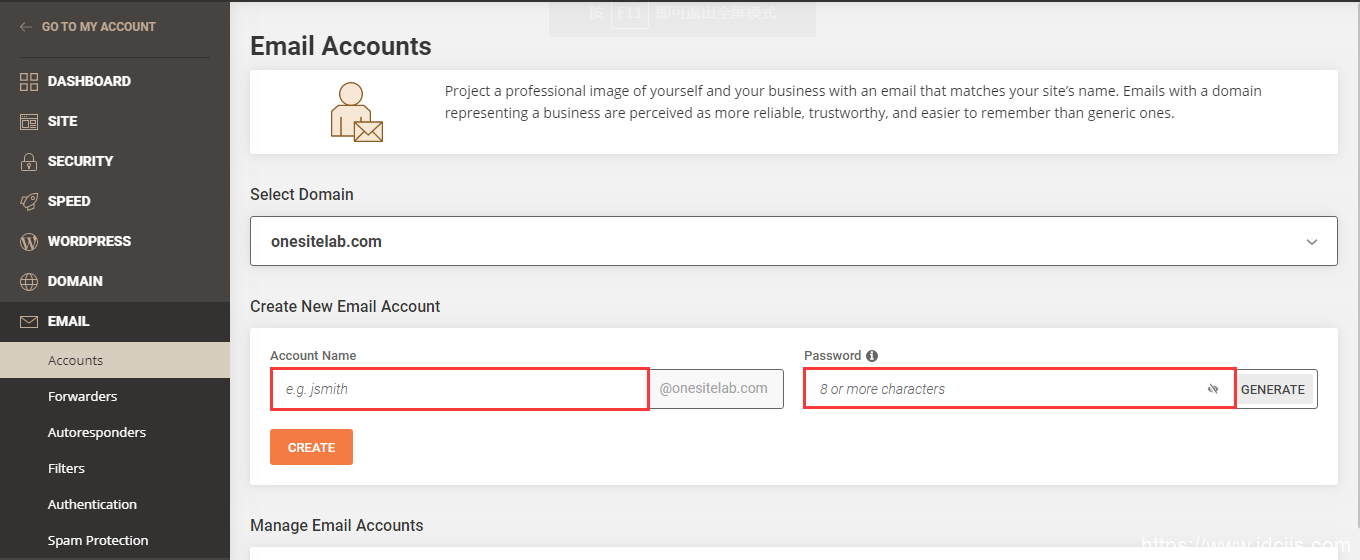Viewport: 1360px width, 560px height.
Task: Open the Forwarders submenu item
Action: (82, 397)
